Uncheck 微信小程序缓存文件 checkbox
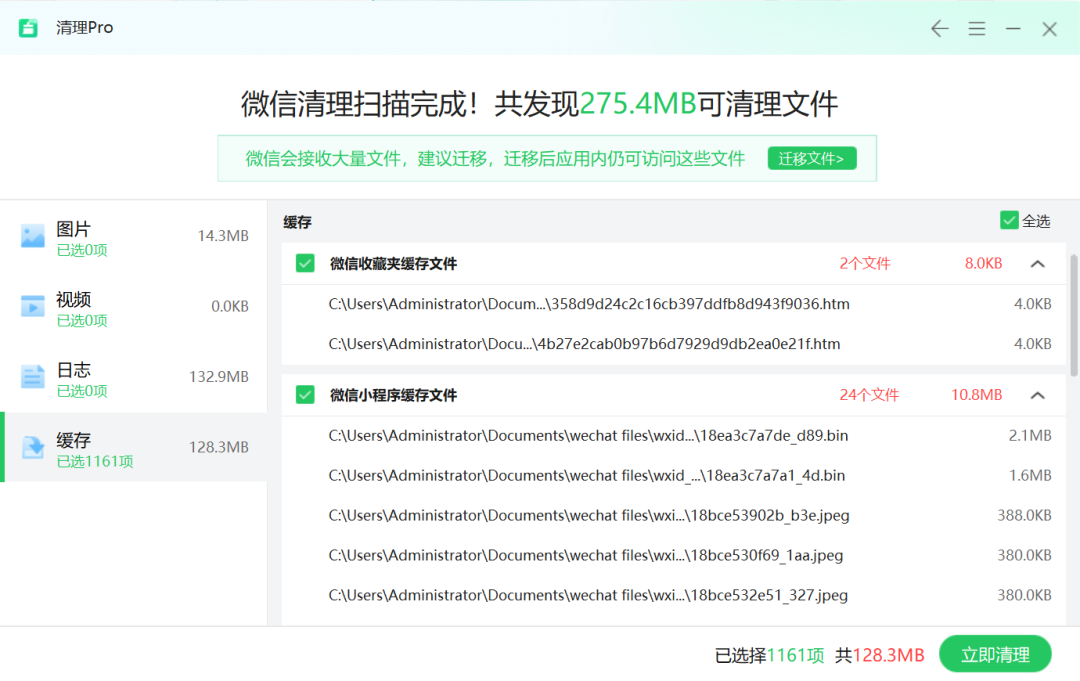 click(305, 395)
